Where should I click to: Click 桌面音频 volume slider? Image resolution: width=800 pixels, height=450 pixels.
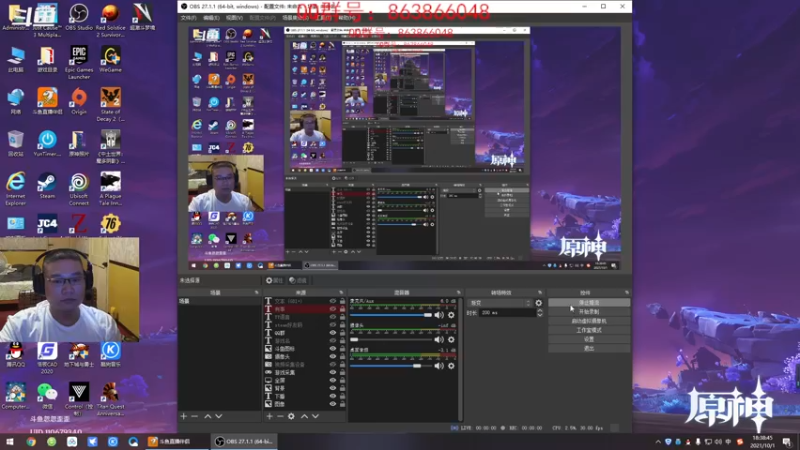point(391,366)
